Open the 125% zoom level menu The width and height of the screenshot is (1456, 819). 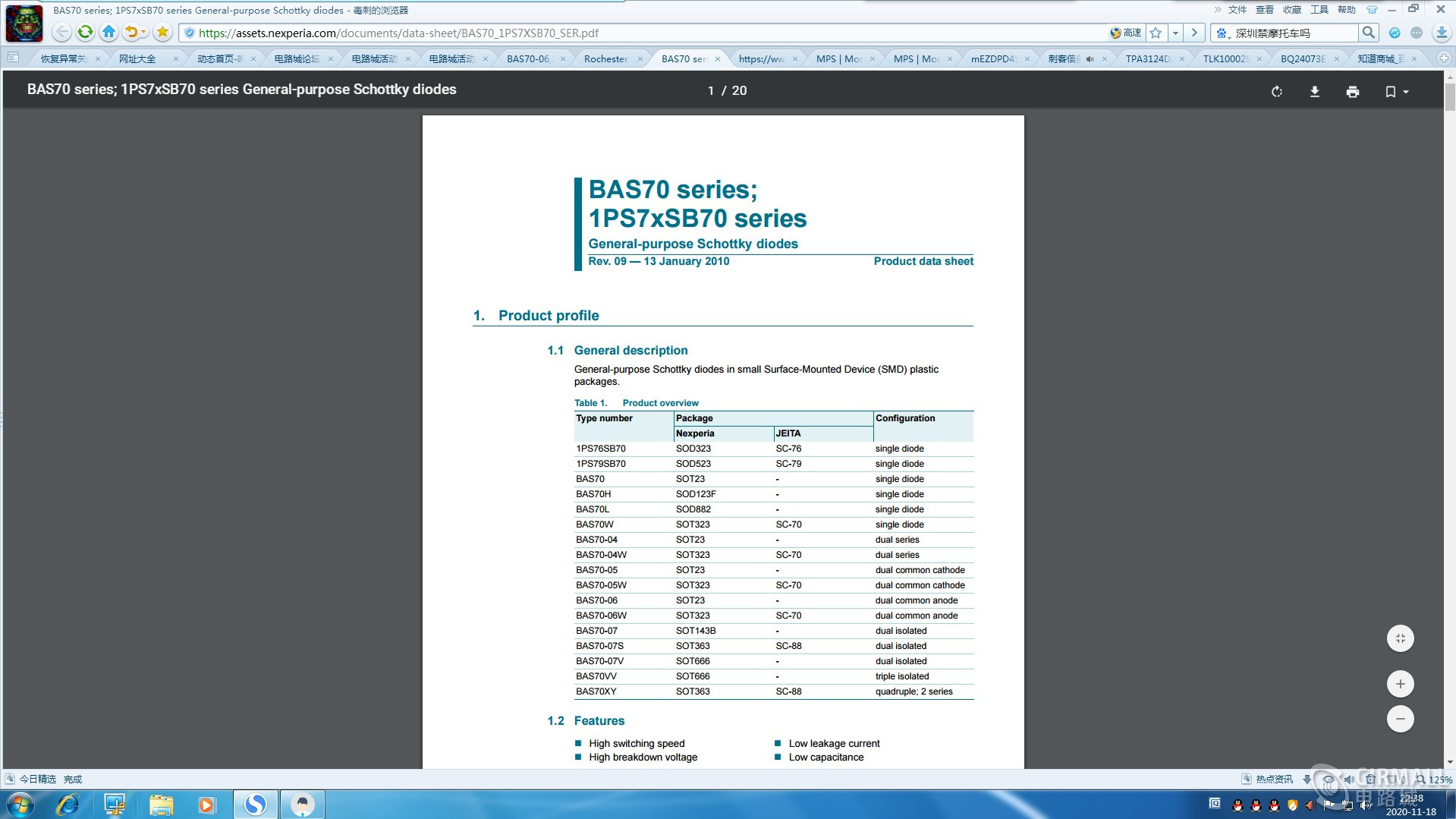pyautogui.click(x=1434, y=780)
